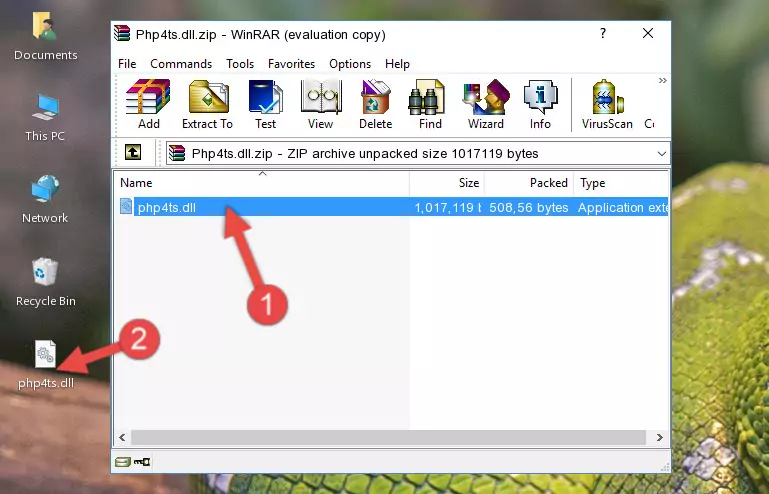
Task: Sort by the Size column header
Action: [447, 182]
